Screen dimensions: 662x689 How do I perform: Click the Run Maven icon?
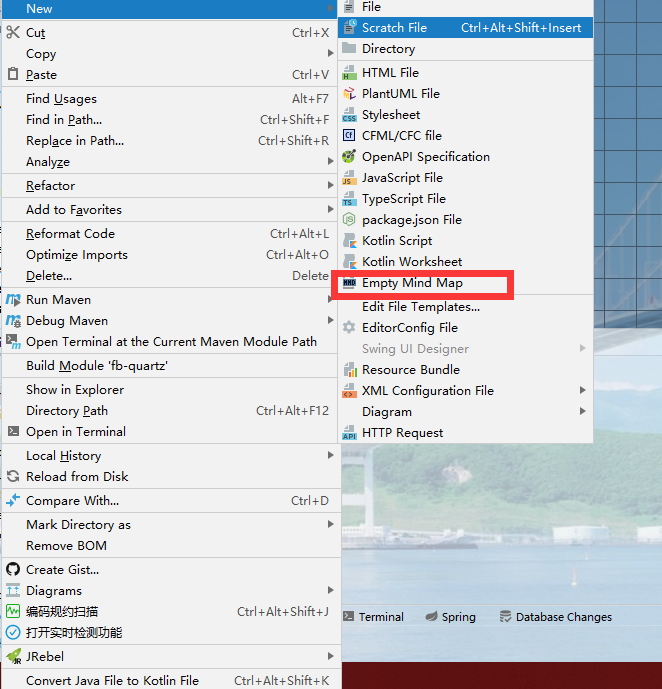pos(13,300)
